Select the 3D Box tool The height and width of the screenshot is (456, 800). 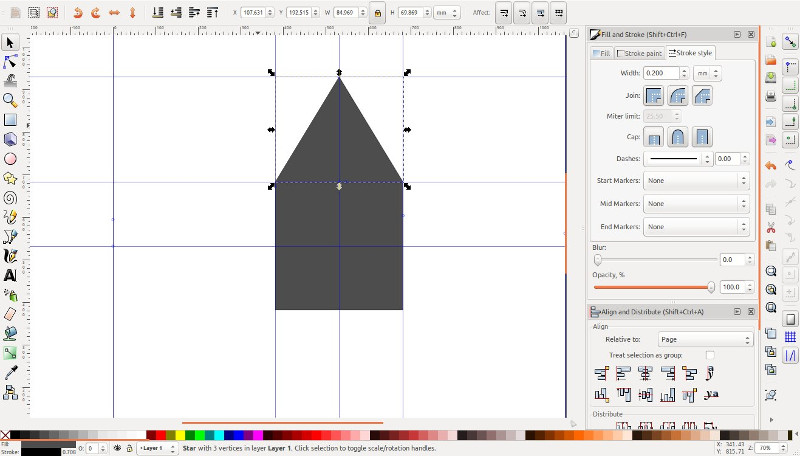10,139
